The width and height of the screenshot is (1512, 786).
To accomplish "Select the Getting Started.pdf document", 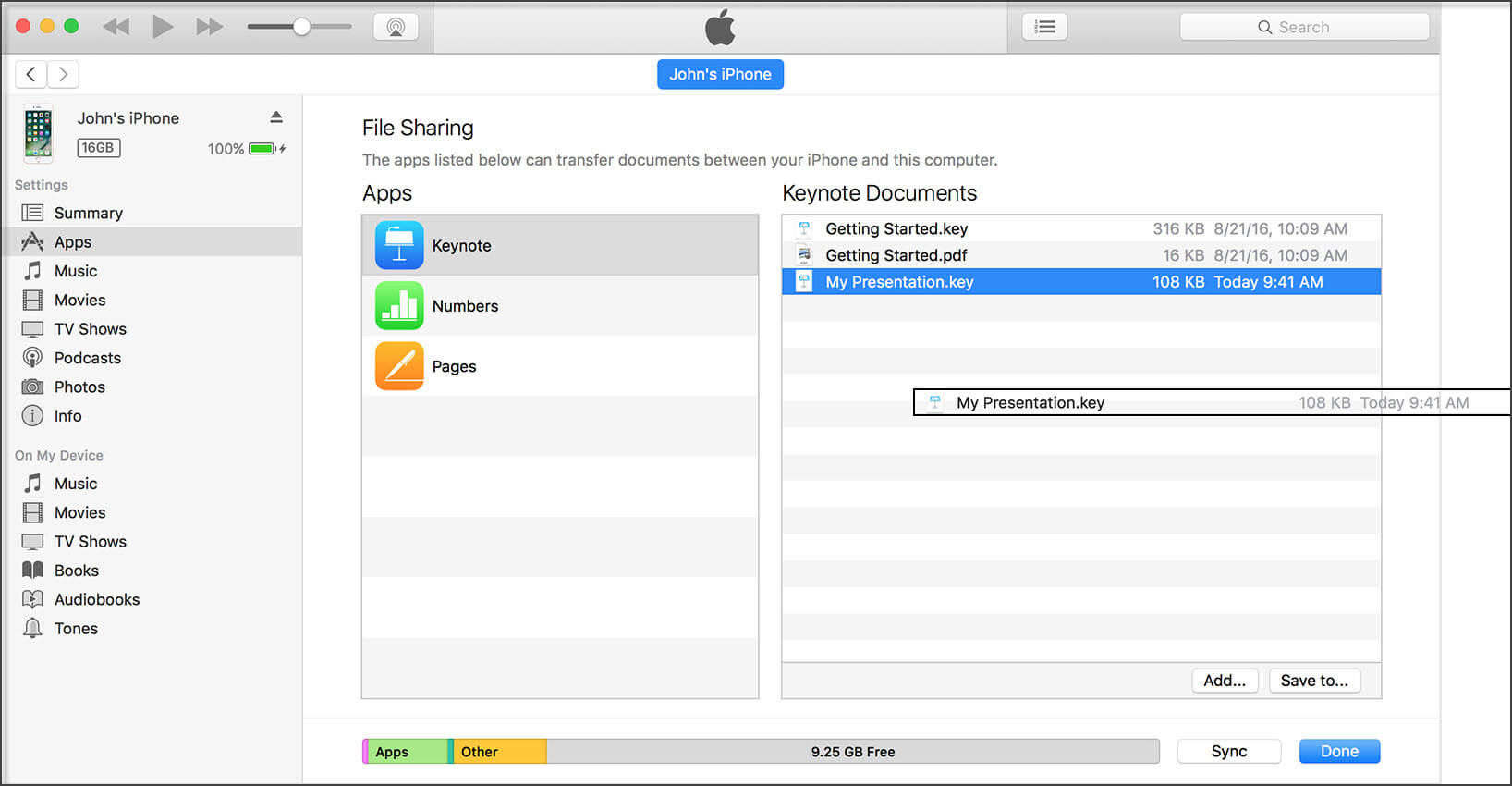I will [1081, 255].
